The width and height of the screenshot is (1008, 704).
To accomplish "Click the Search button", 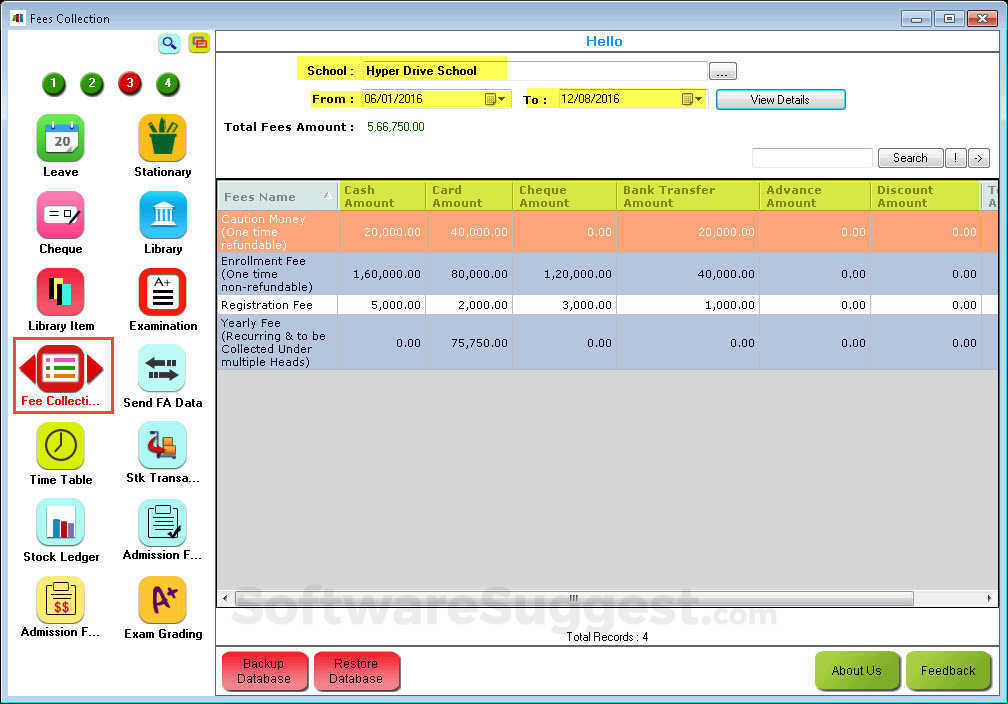I will pos(910,158).
